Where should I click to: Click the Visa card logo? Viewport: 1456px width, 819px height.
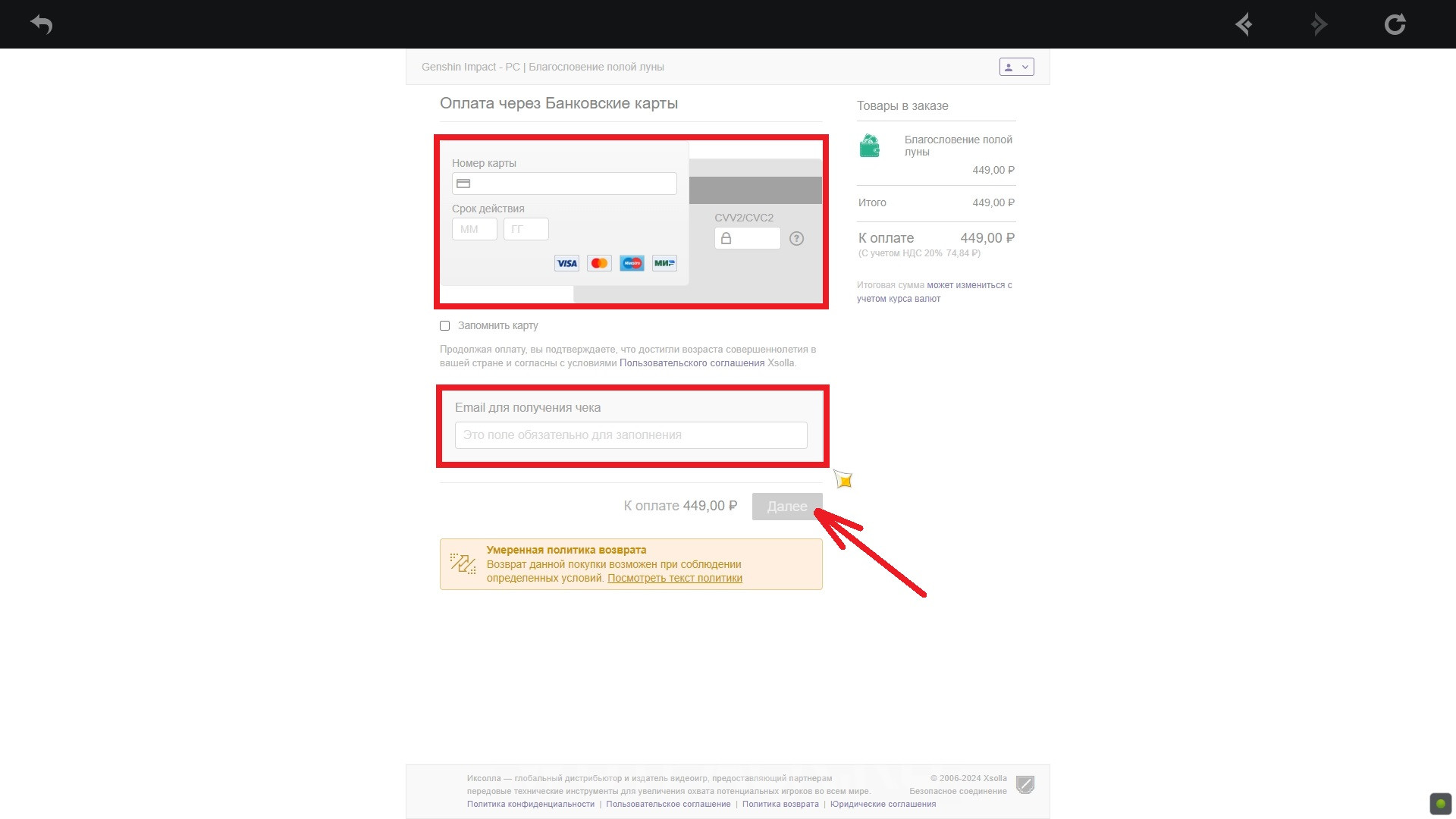[x=566, y=263]
